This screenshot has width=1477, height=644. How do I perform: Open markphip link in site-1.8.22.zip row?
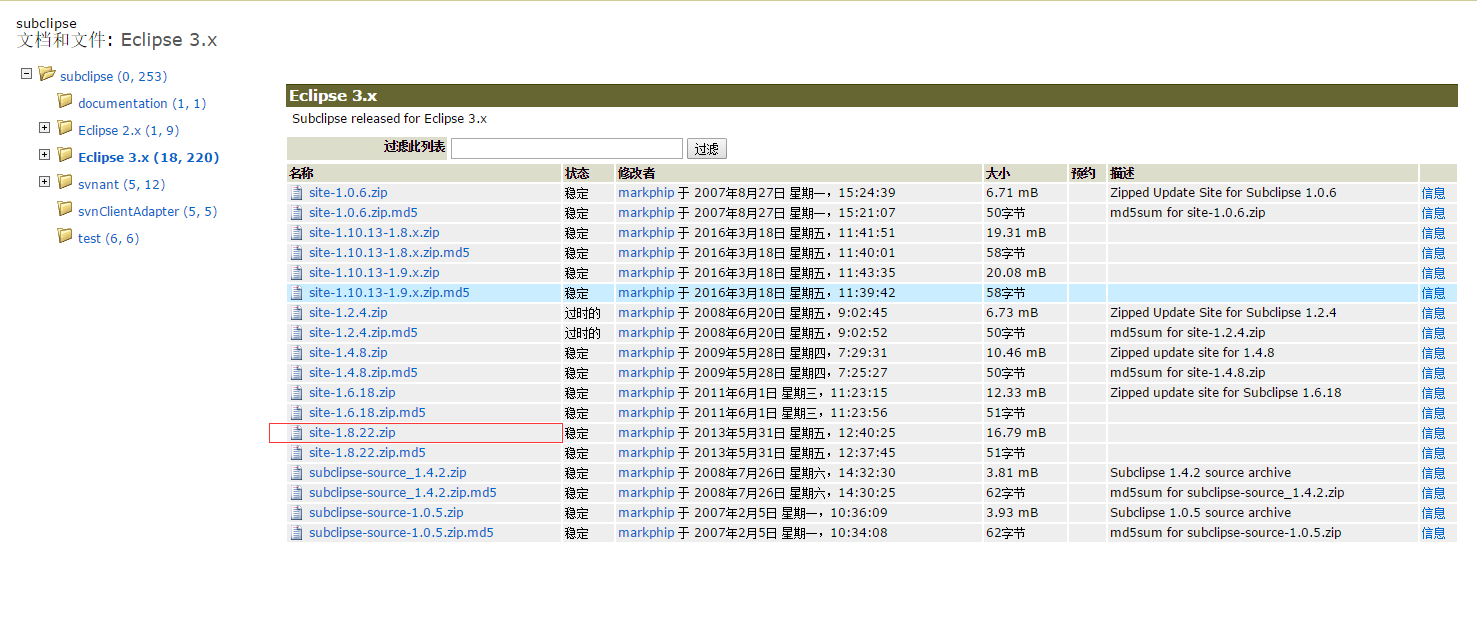pyautogui.click(x=646, y=432)
